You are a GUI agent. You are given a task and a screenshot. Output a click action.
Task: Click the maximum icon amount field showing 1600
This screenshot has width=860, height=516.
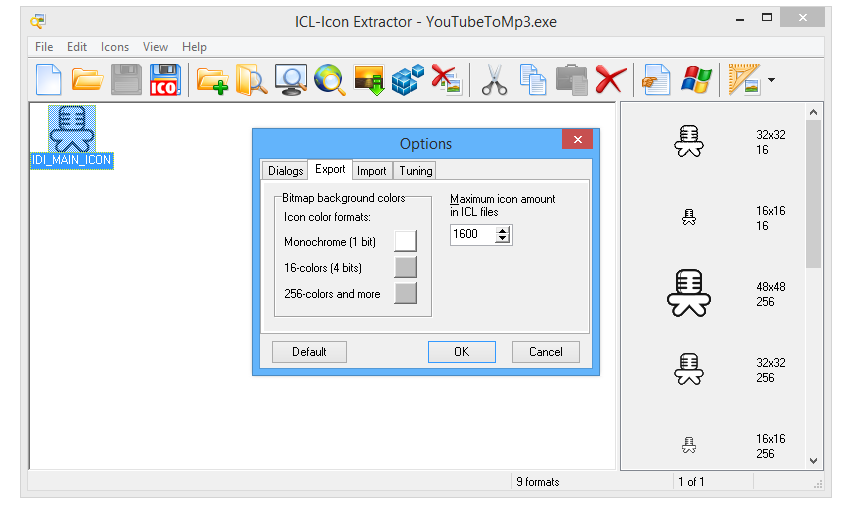(473, 235)
